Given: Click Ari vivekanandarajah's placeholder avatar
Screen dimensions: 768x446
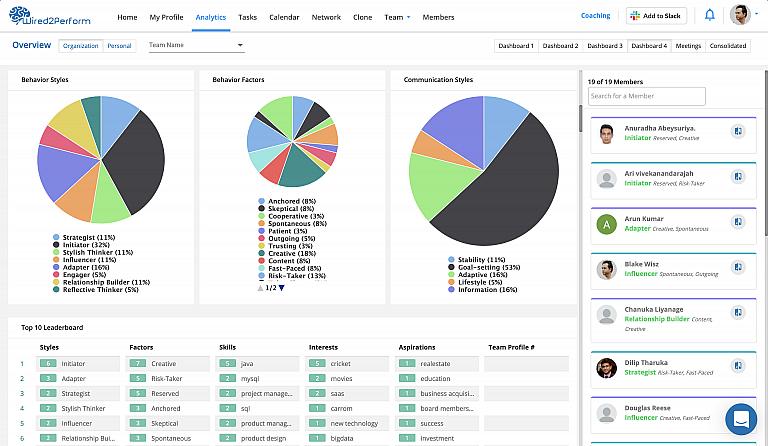Looking at the screenshot, I should point(606,179).
